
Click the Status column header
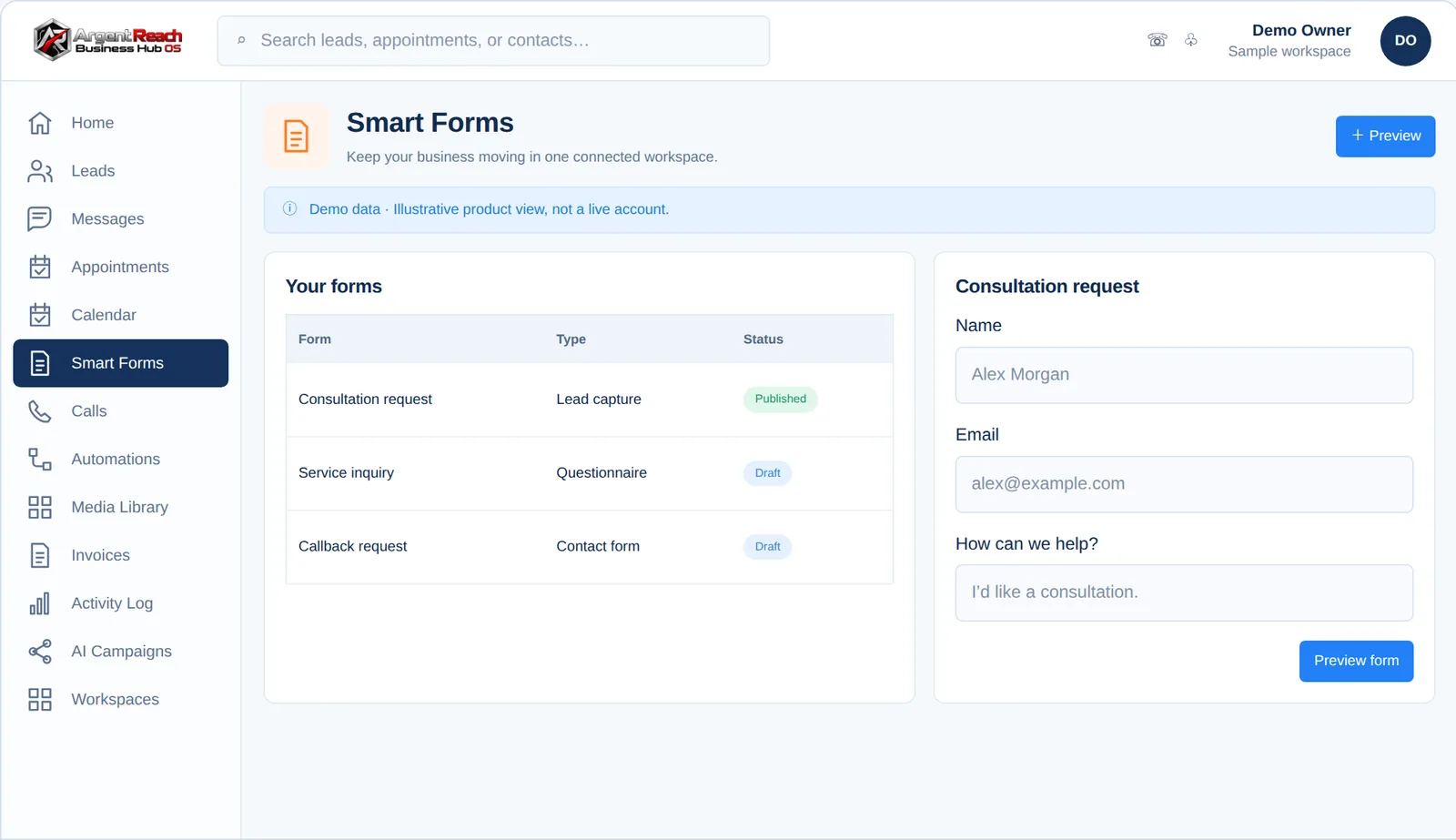(763, 339)
